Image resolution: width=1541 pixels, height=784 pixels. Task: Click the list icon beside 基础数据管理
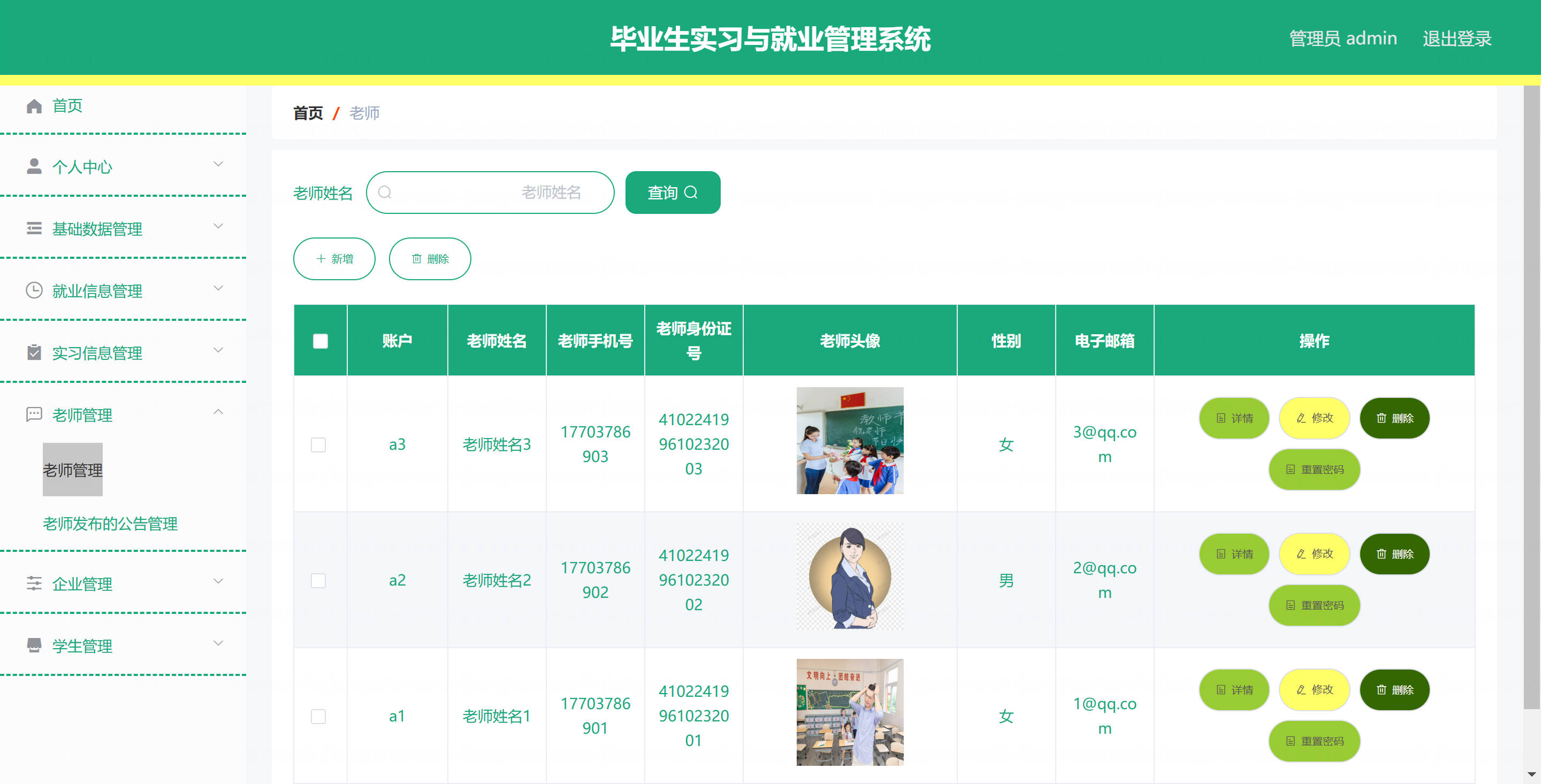click(x=34, y=228)
